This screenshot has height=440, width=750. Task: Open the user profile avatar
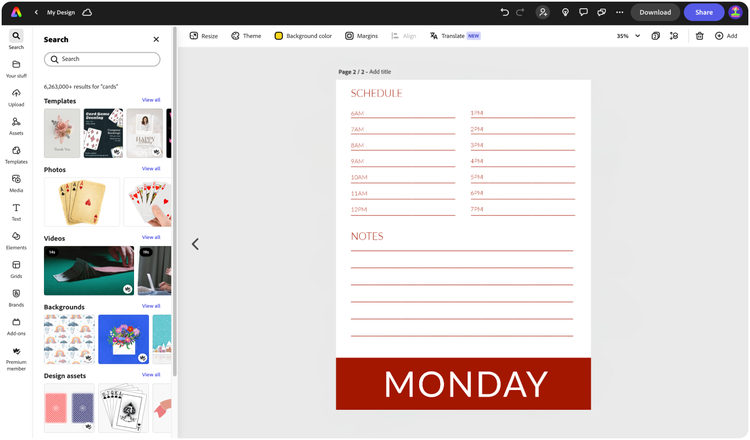click(735, 12)
